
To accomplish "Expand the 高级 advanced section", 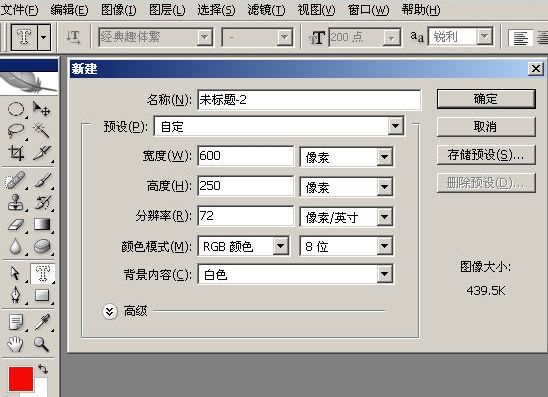I will coord(110,311).
